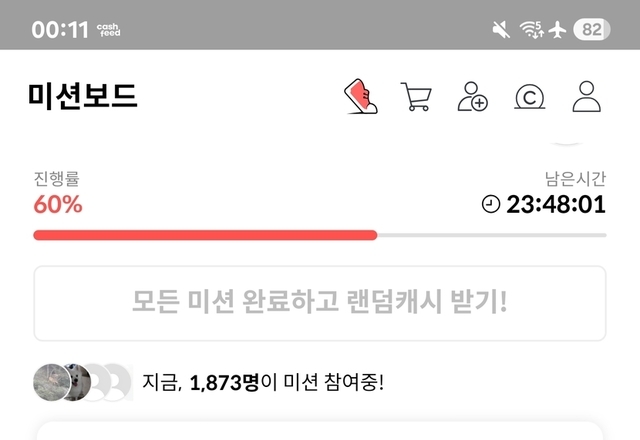This screenshot has width=640, height=440.
Task: Tap the clock icon beside remaining time
Action: coord(491,204)
